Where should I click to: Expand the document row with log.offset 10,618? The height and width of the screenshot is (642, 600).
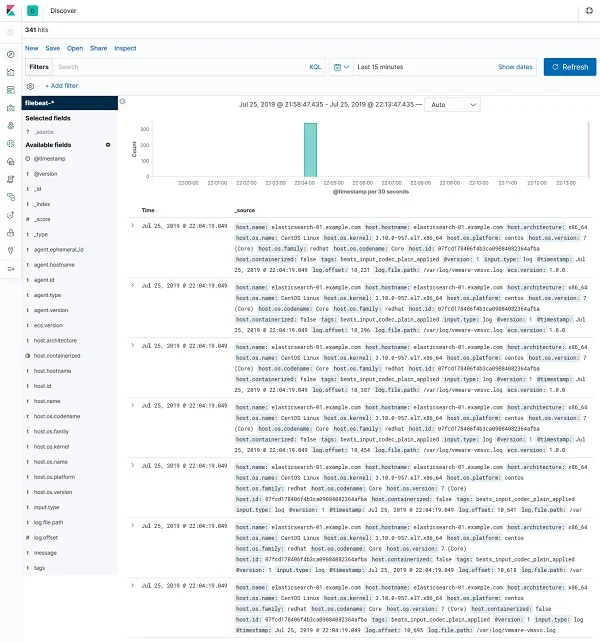133,525
